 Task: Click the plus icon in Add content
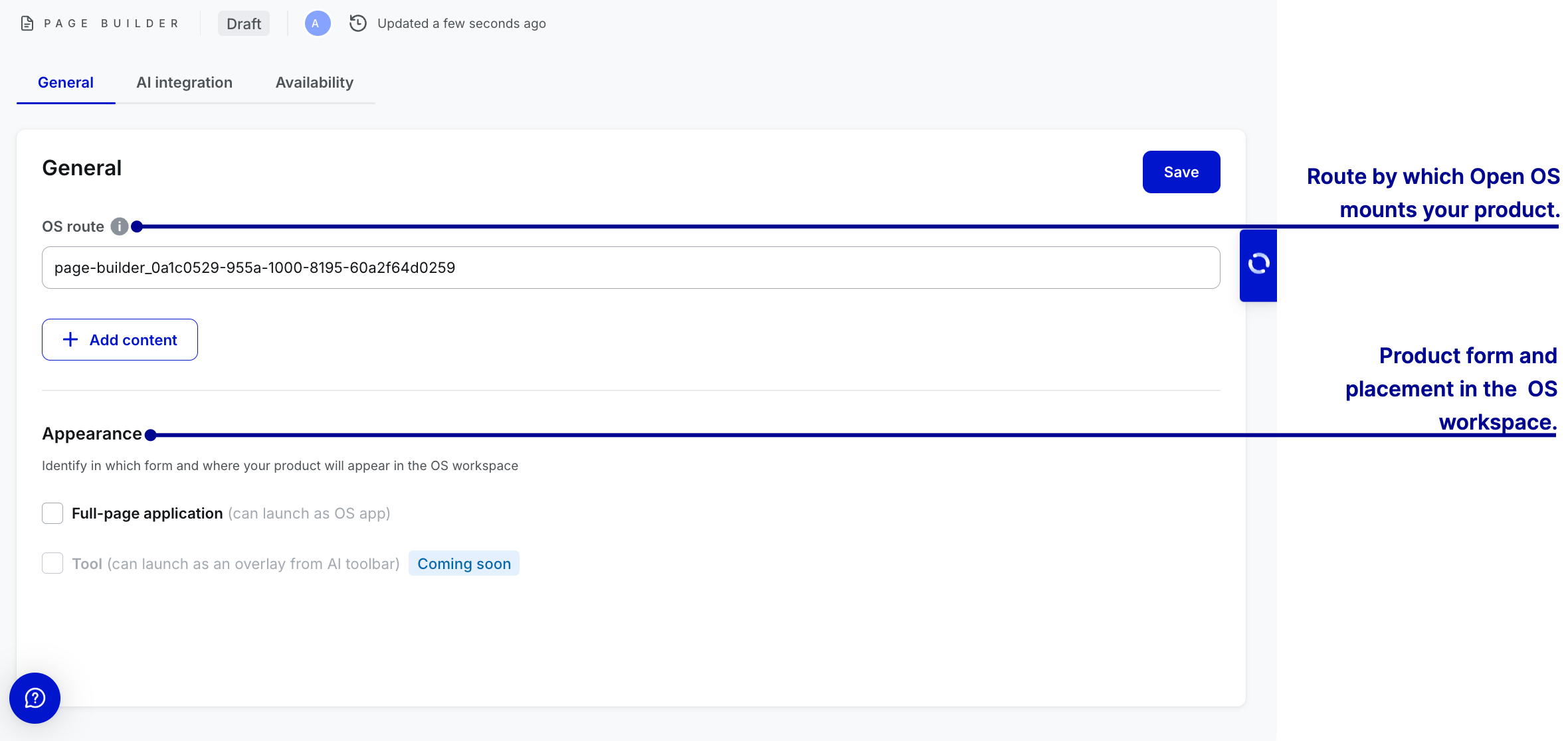pyautogui.click(x=70, y=340)
